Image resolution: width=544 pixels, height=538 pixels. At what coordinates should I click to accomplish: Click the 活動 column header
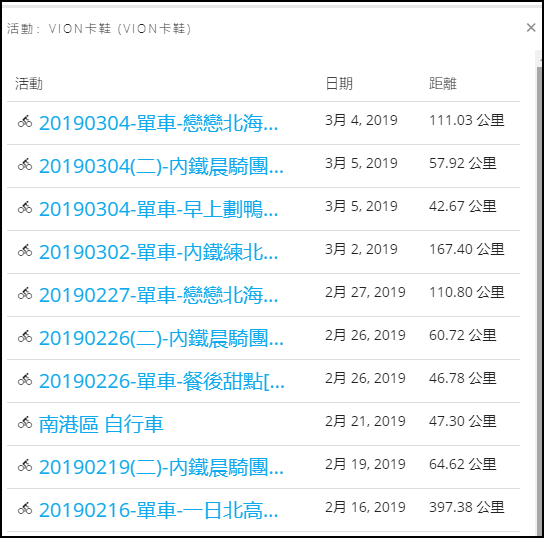pyautogui.click(x=29, y=84)
